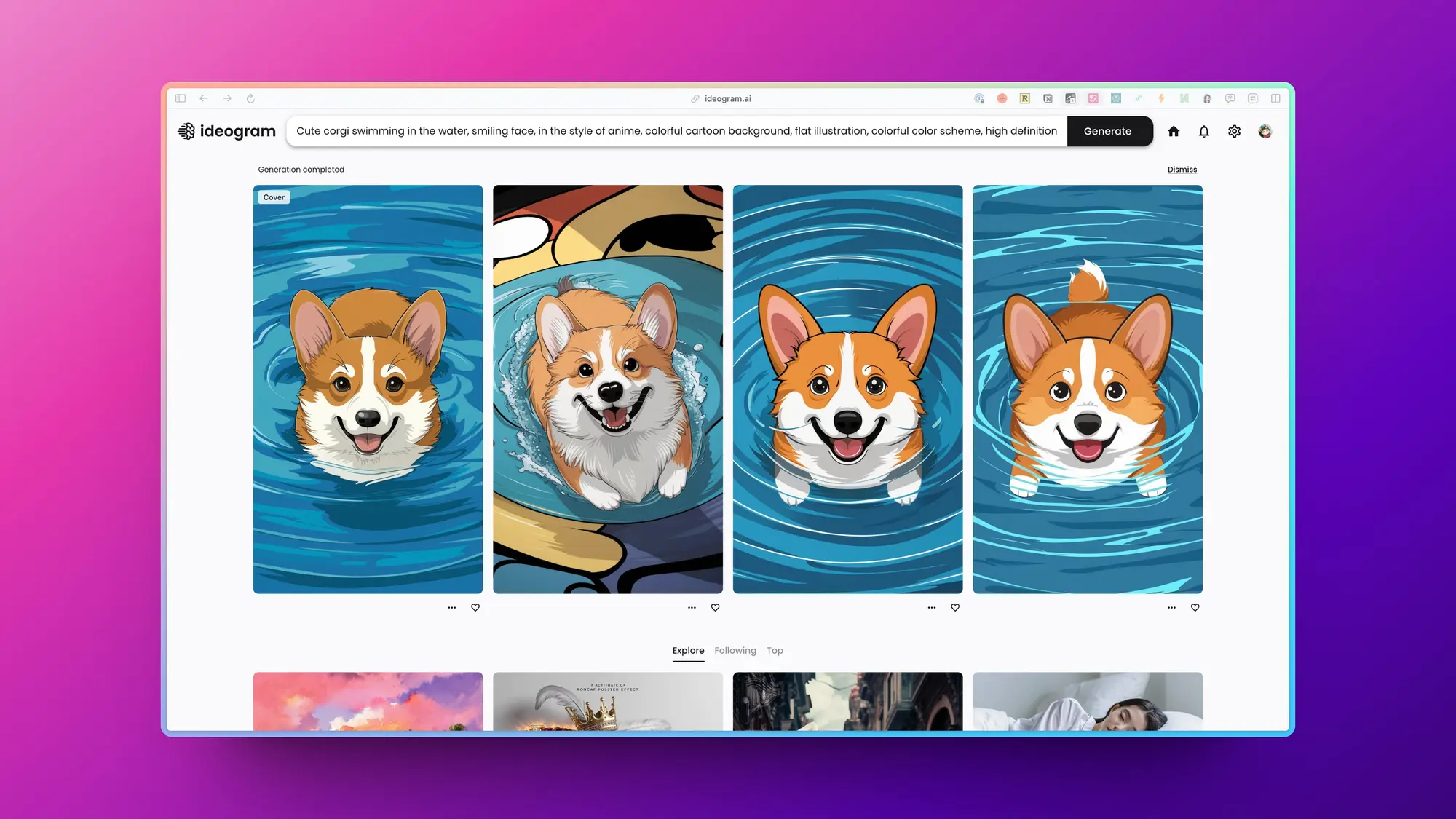This screenshot has width=1456, height=819.
Task: Click the ideogram logo
Action: point(227,131)
